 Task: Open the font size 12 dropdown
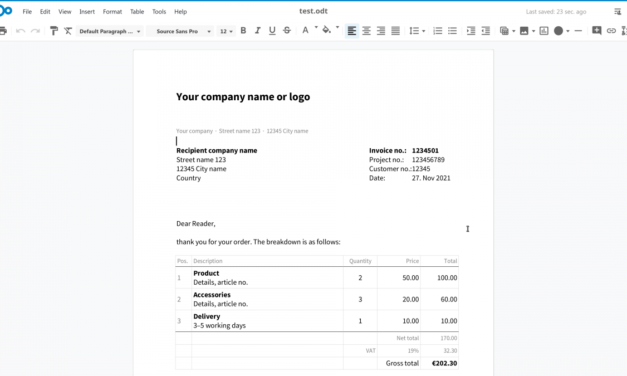(226, 31)
